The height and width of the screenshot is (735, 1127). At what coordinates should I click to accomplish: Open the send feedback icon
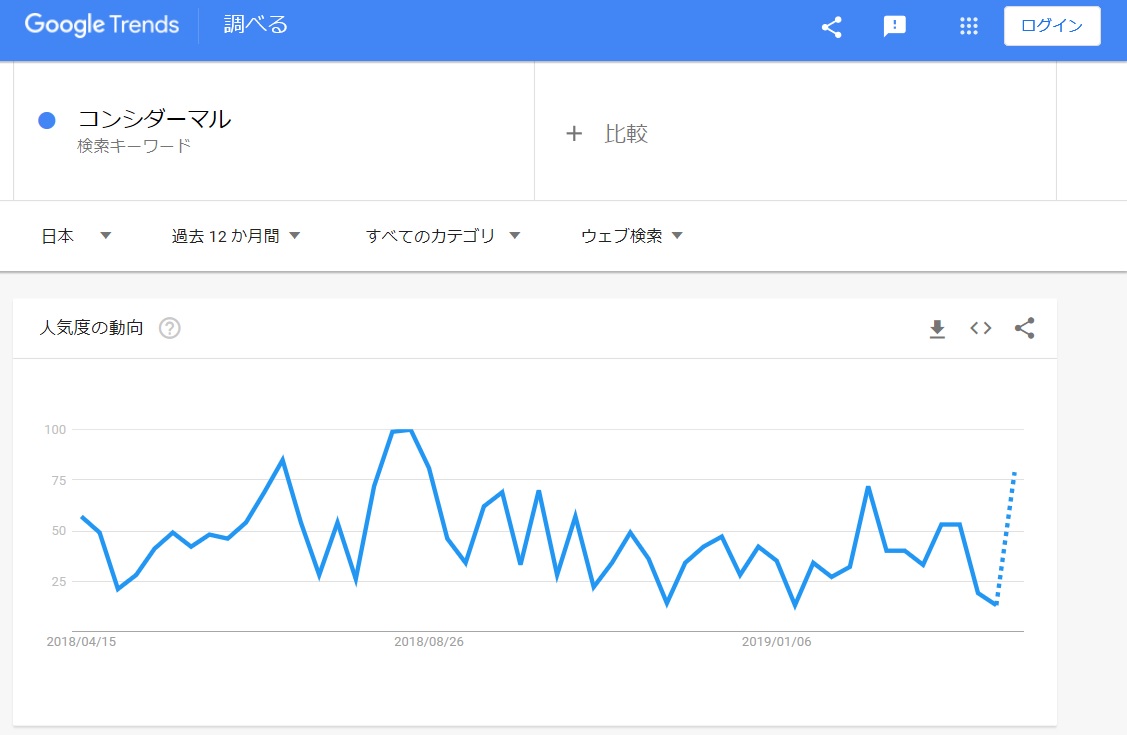coord(895,27)
